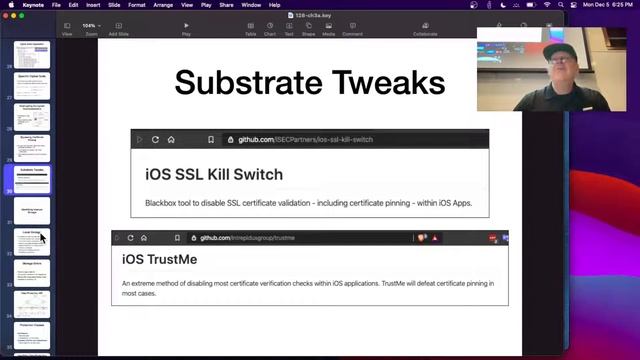This screenshot has width=640, height=360.
Task: Open the View menu in menu bar
Action: tap(187, 5)
